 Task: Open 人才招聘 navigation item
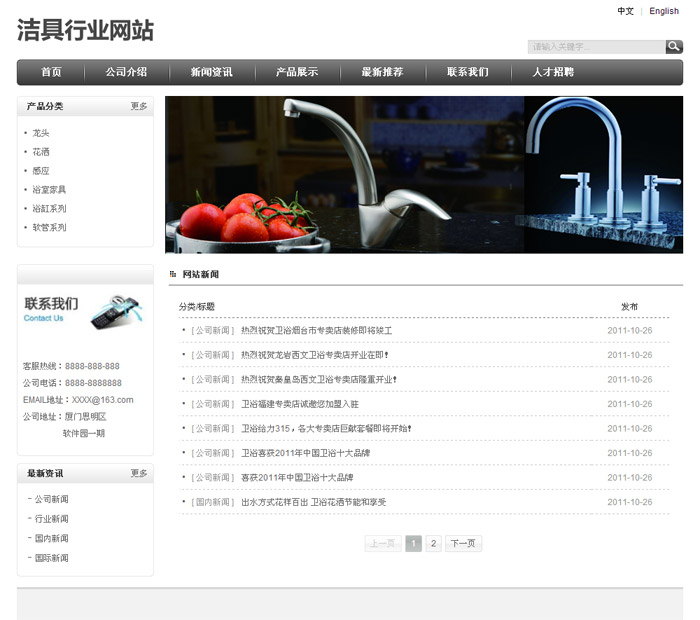pos(553,72)
